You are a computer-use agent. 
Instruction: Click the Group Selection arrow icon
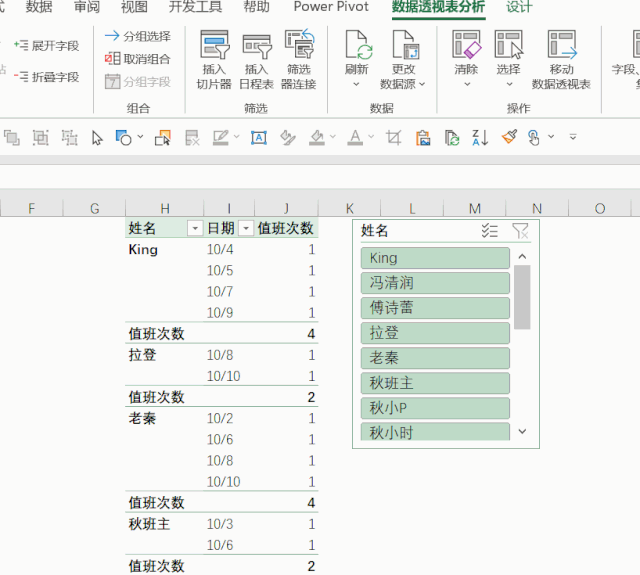[x=111, y=36]
